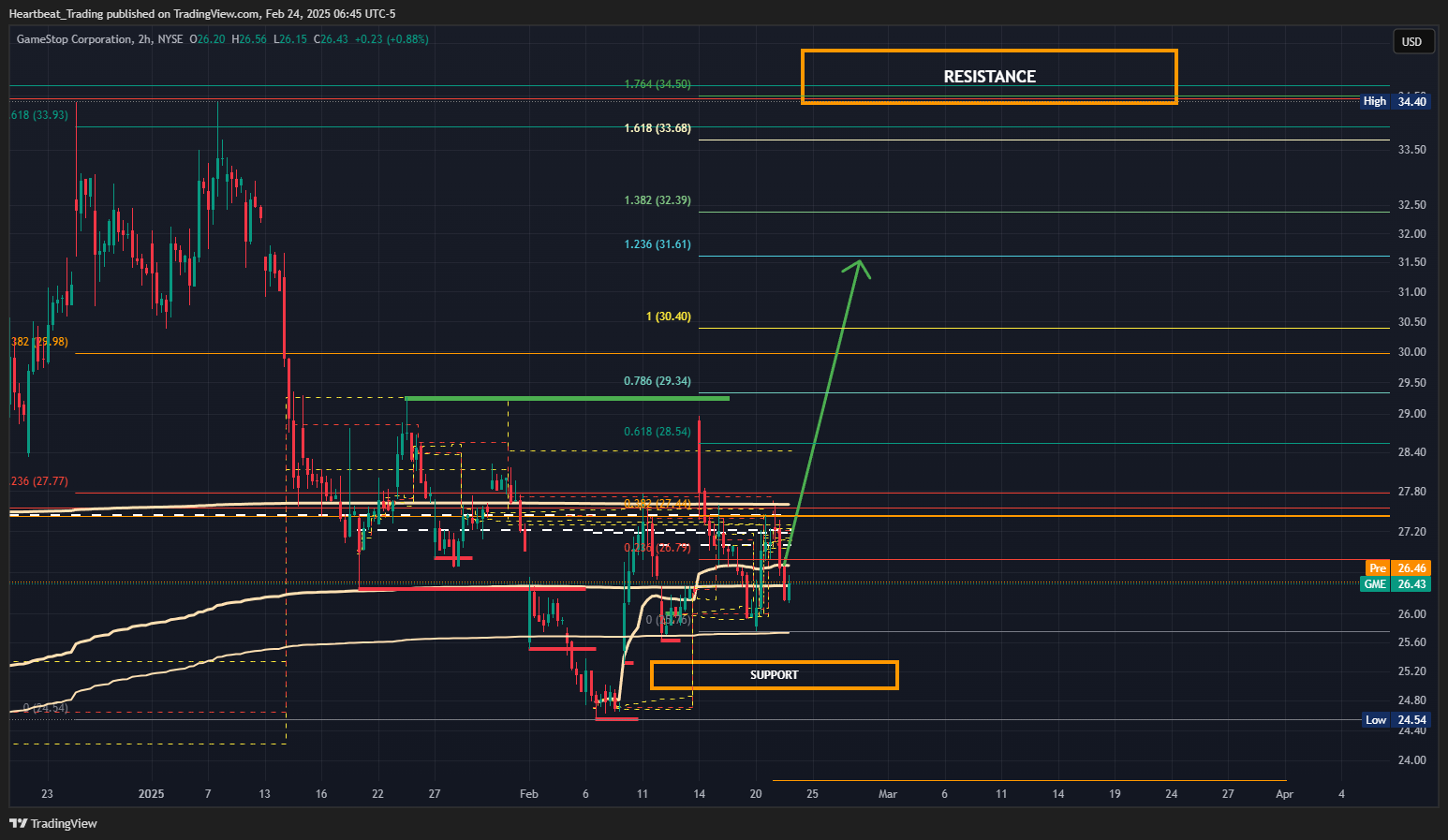Image resolution: width=1448 pixels, height=840 pixels.
Task: Click the 1.382 (32.39) Fibonacci label
Action: 658,200
